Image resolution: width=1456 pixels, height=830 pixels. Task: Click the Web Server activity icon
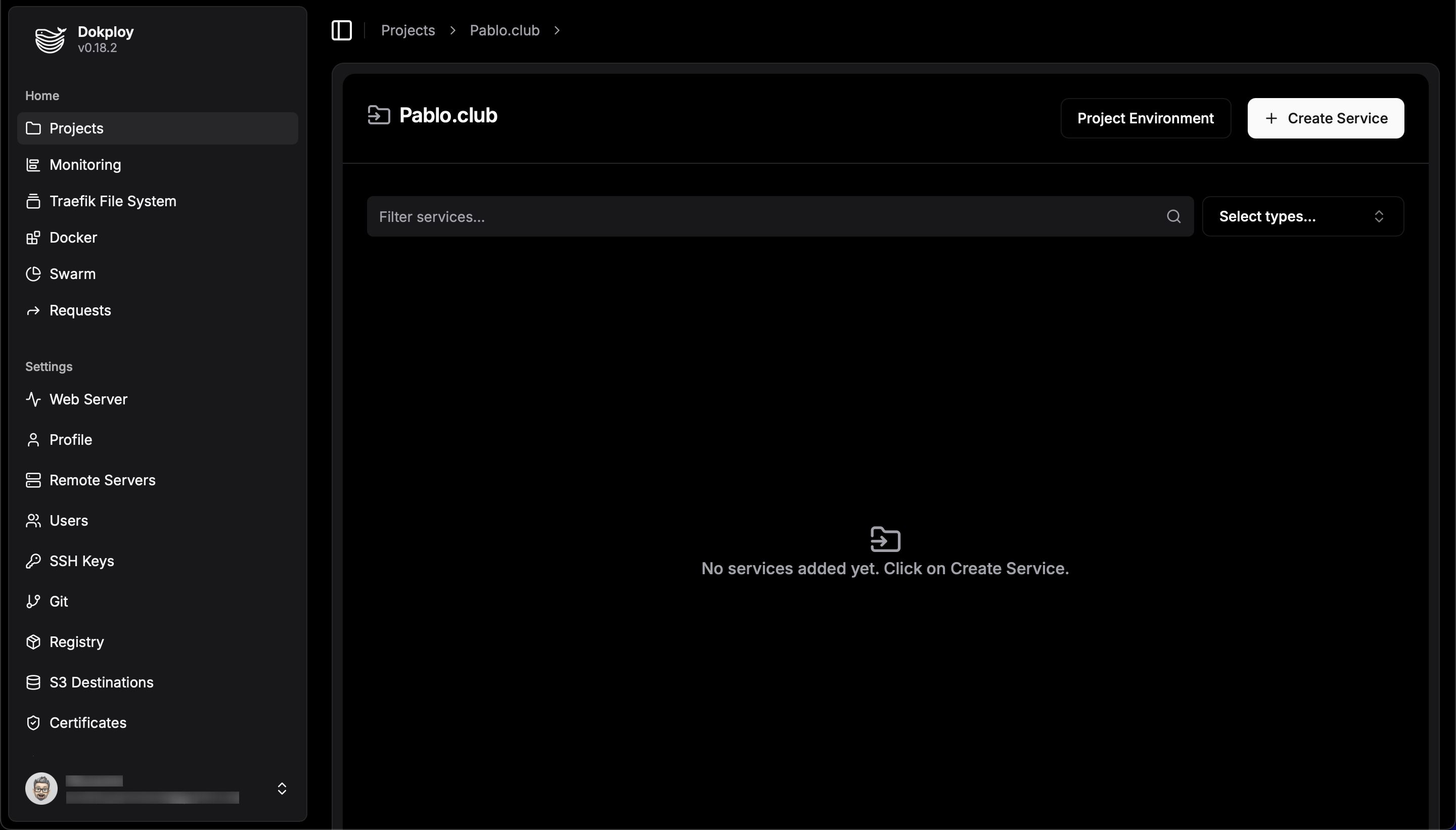tap(33, 399)
